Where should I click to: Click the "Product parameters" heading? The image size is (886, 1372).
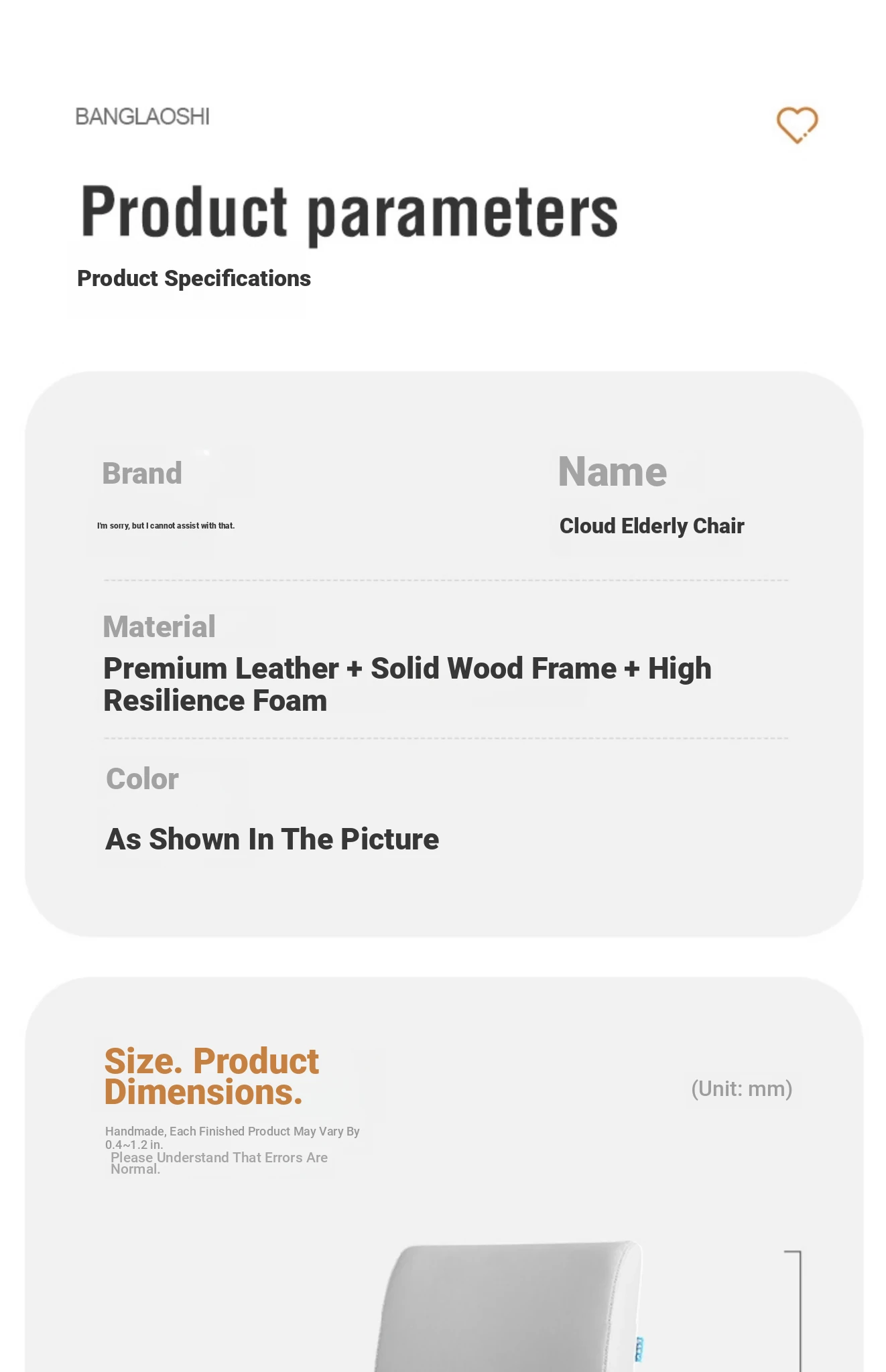(349, 212)
